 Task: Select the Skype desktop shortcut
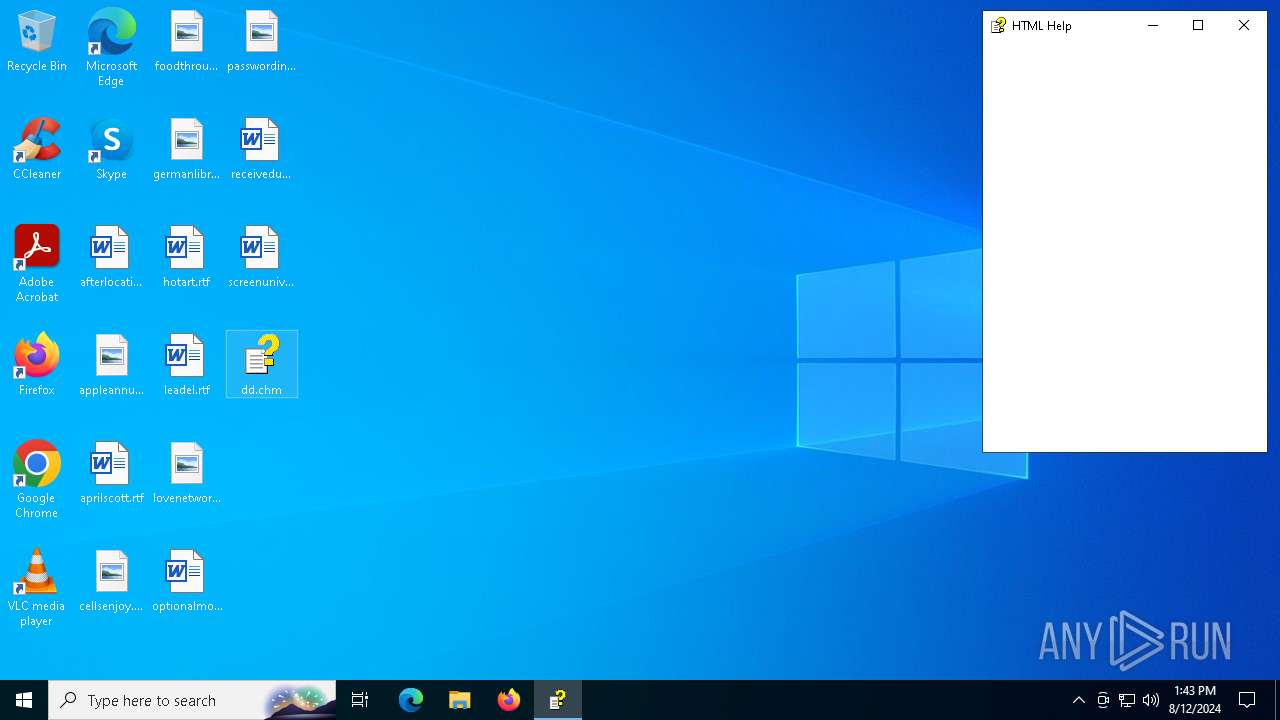point(111,150)
